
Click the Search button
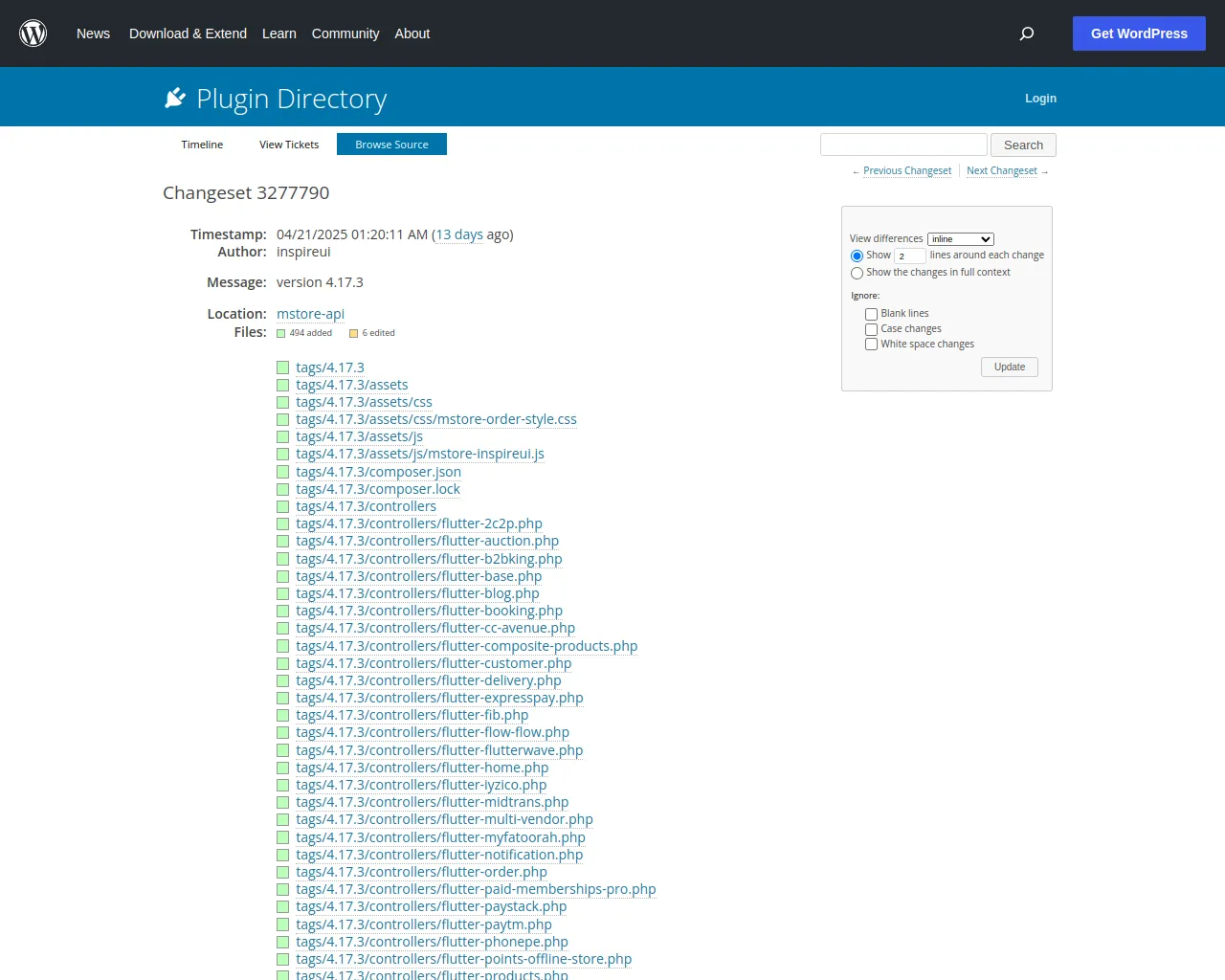tap(1023, 145)
